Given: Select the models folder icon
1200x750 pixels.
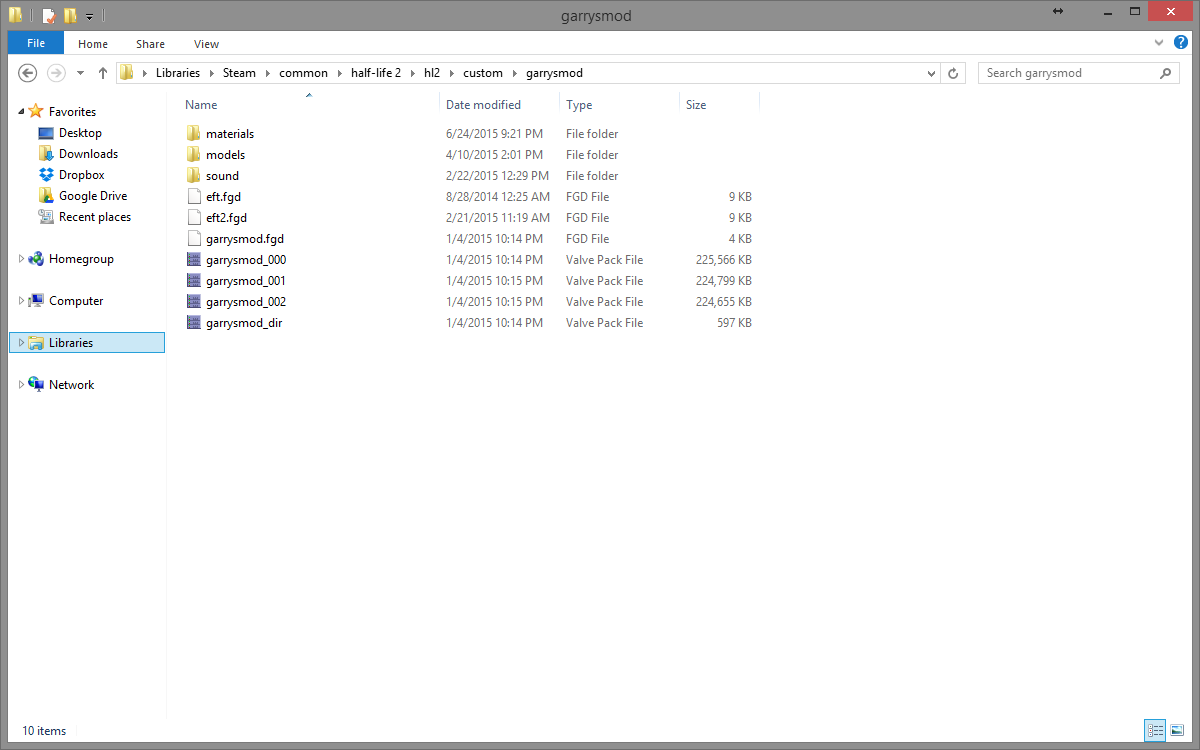Looking at the screenshot, I should pos(194,155).
